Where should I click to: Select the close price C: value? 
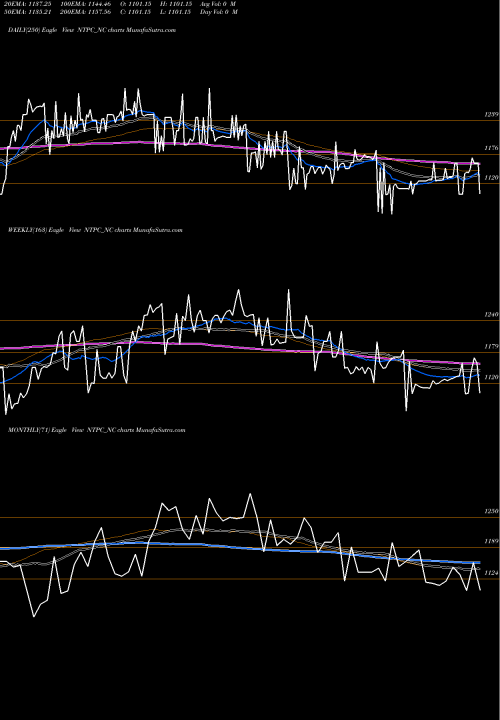point(136,12)
